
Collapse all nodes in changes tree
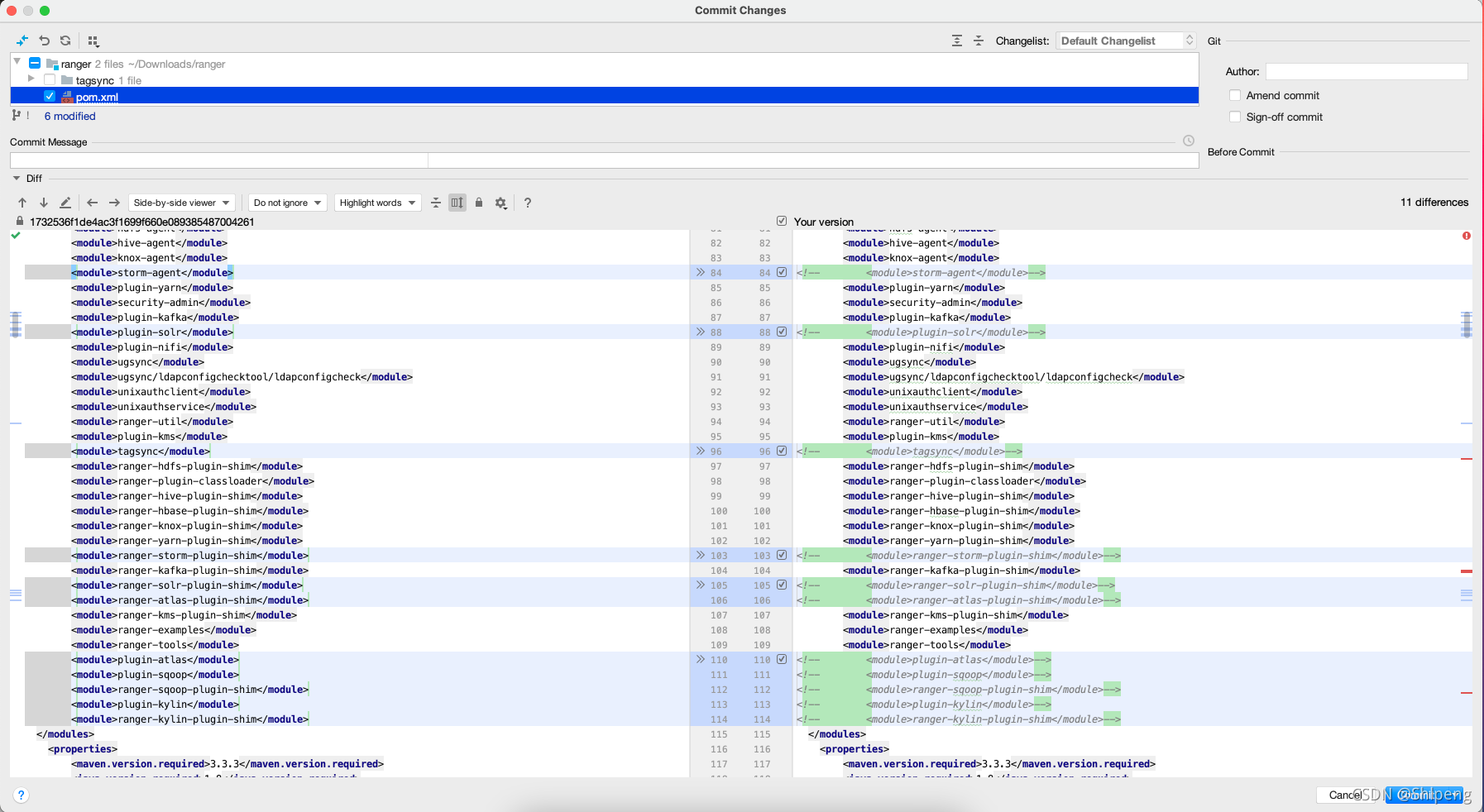point(979,41)
